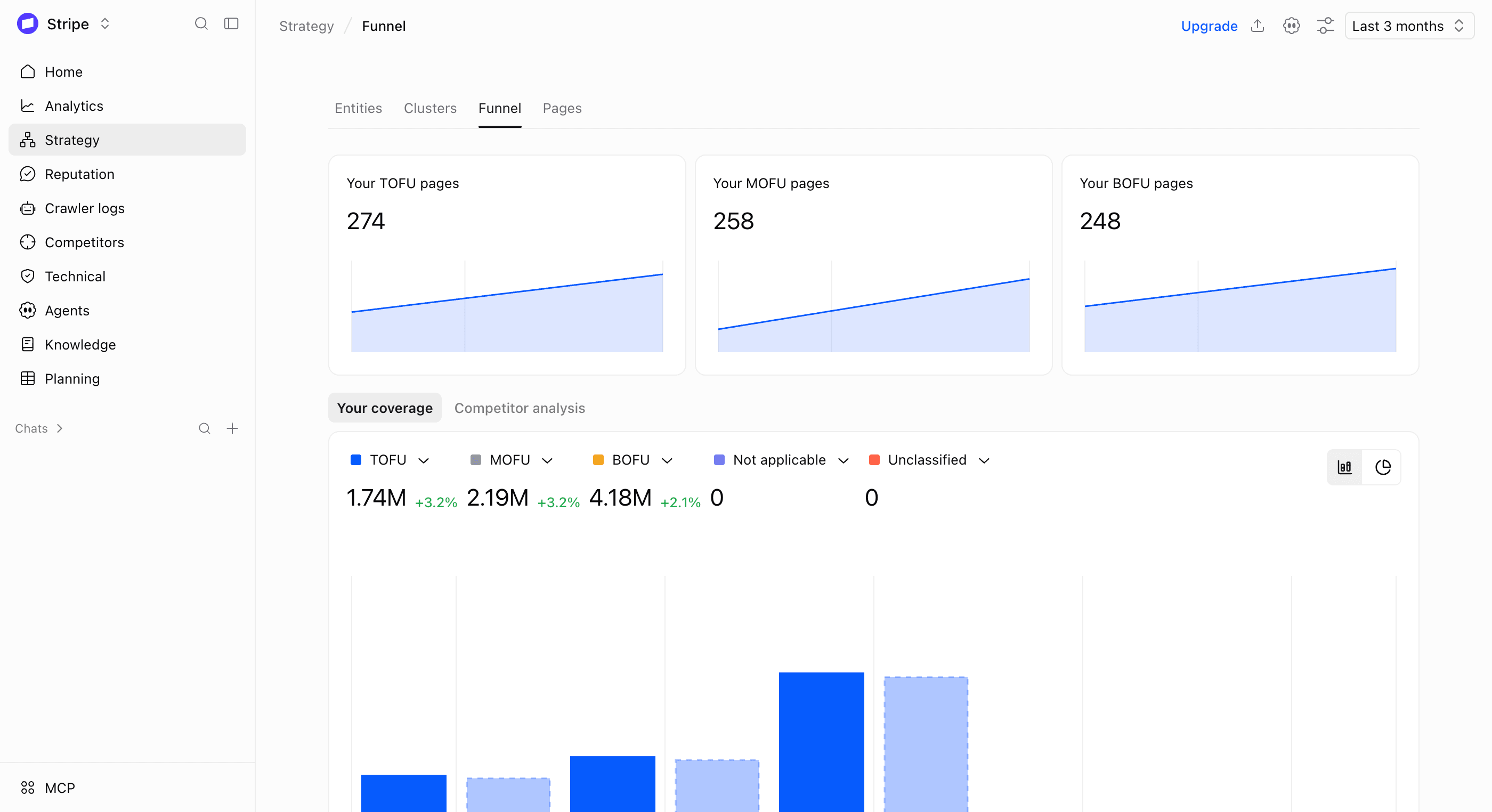
Task: Open the Agents section
Action: tap(127, 311)
